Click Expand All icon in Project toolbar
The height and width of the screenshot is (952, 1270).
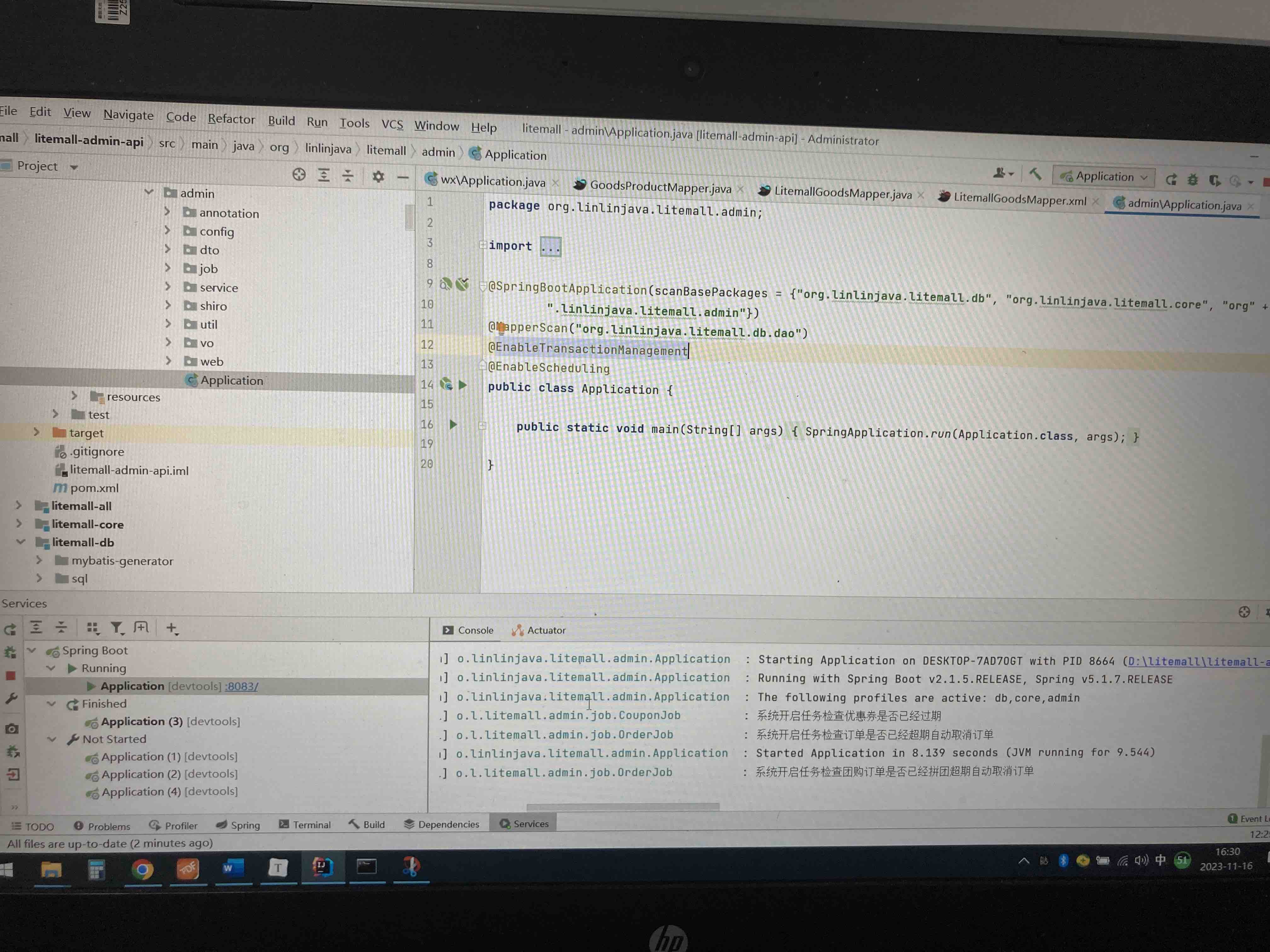[324, 175]
